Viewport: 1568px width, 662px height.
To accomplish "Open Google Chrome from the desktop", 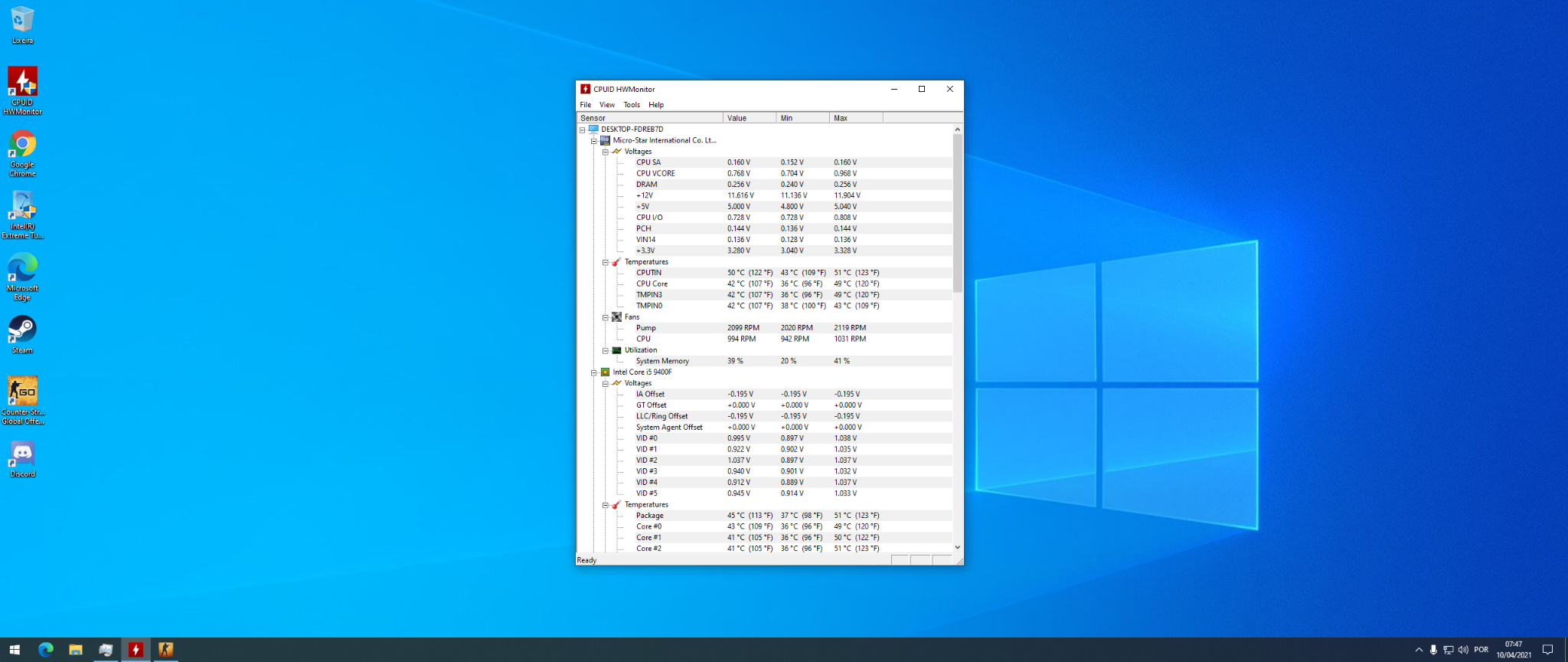I will (22, 153).
